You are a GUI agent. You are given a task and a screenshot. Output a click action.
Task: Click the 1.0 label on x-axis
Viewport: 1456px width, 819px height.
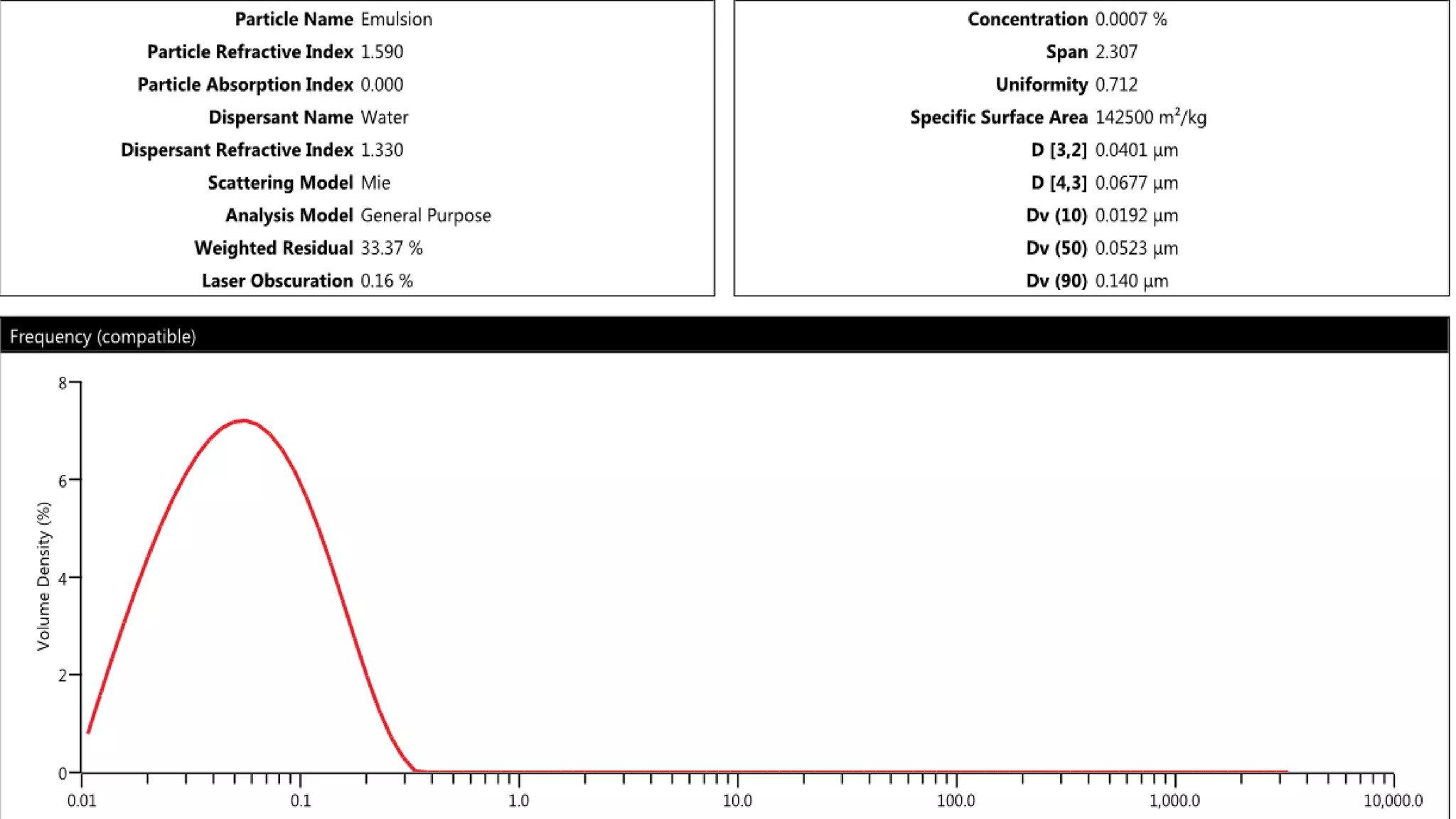(x=518, y=801)
